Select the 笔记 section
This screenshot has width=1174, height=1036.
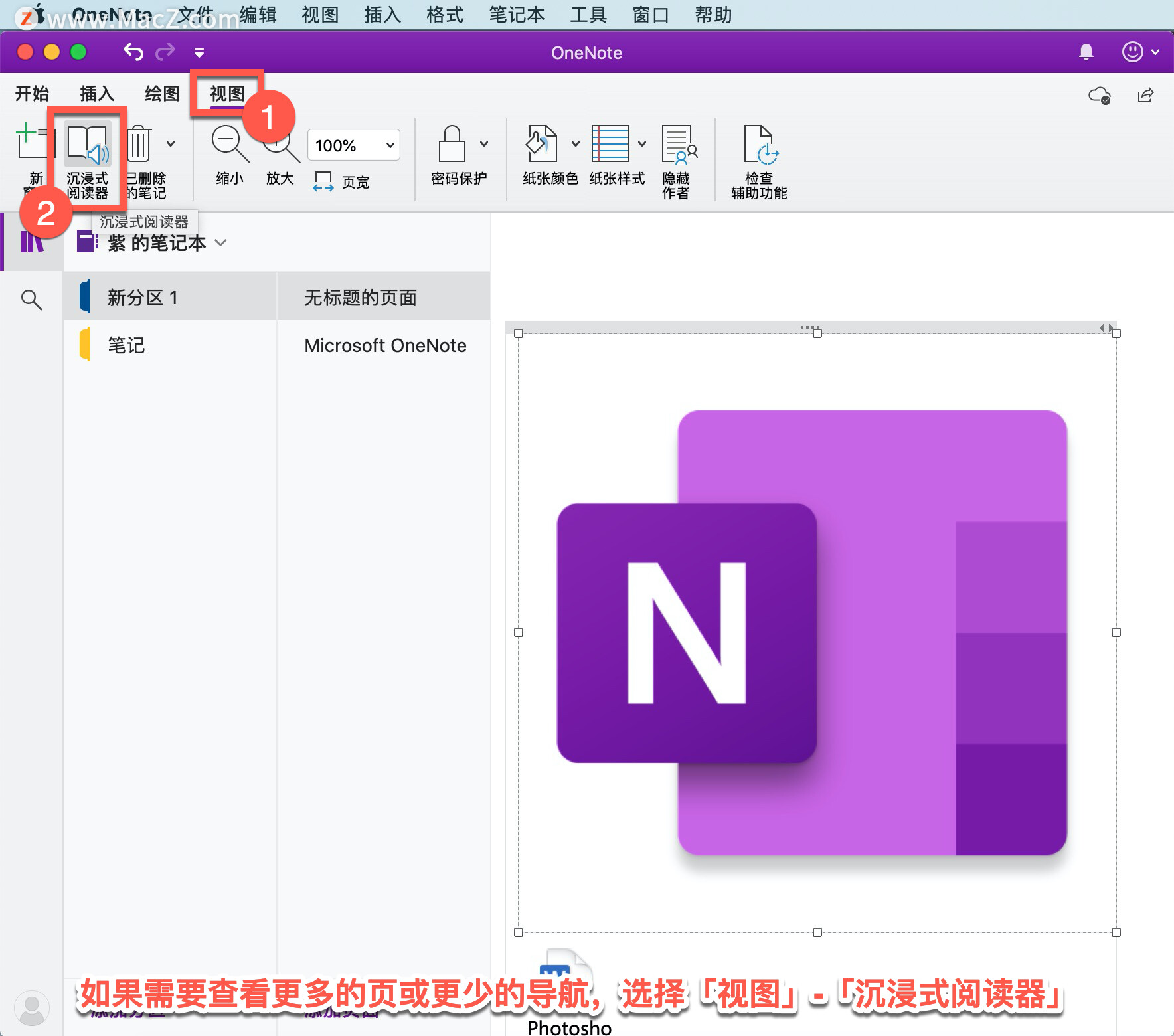[x=170, y=345]
